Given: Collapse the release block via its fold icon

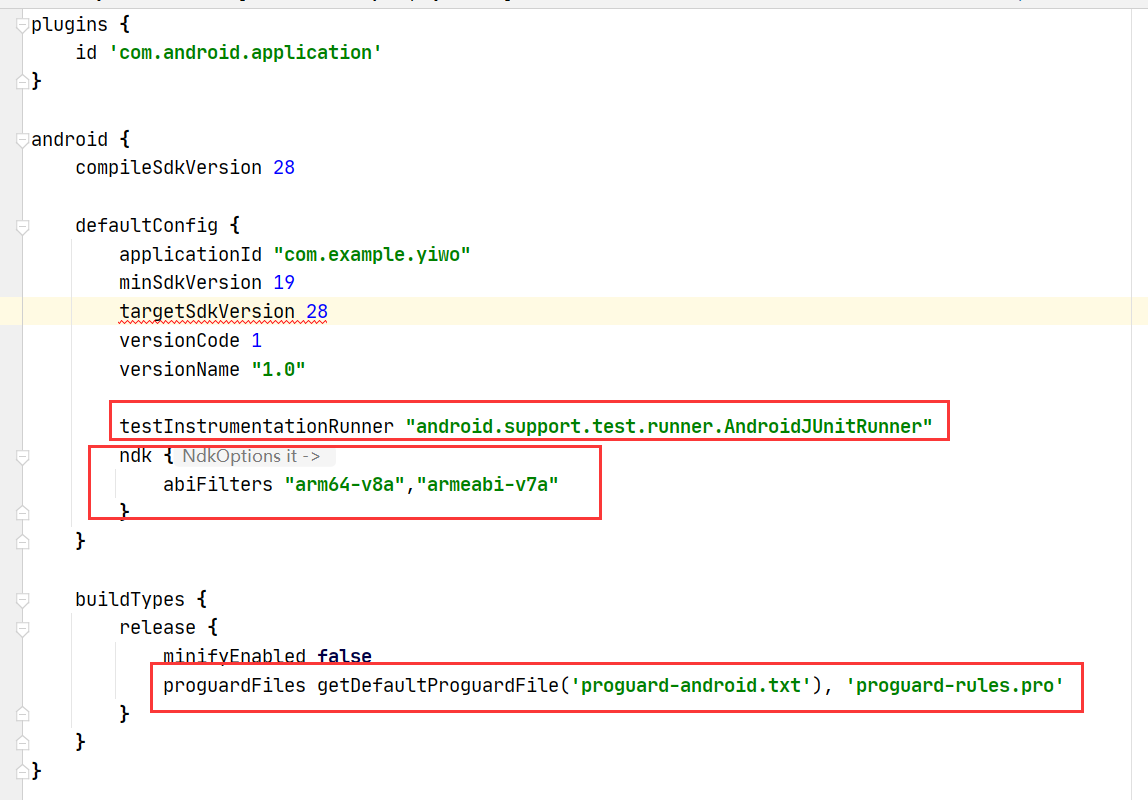Looking at the screenshot, I should [x=20, y=627].
